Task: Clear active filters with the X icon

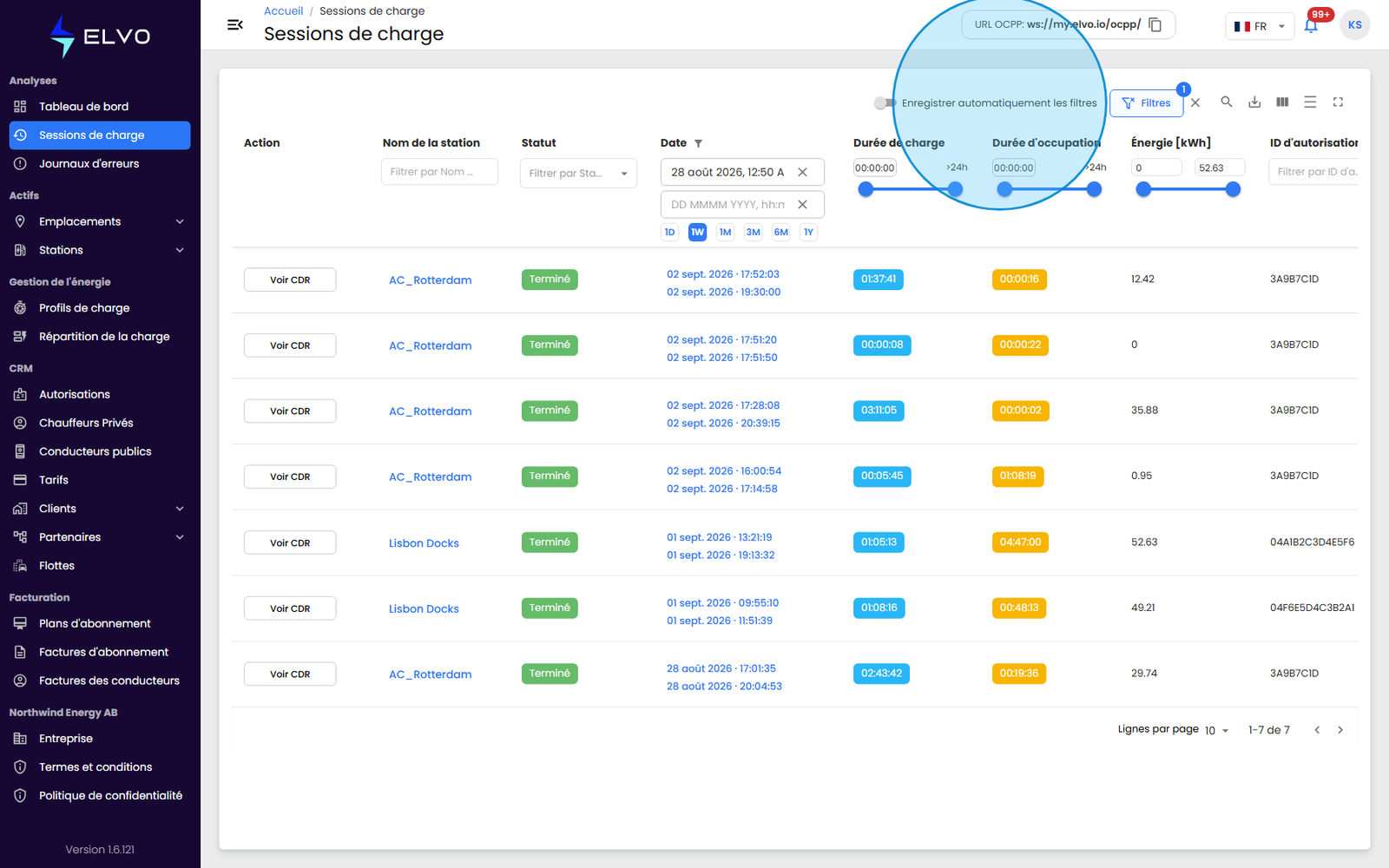Action: tap(1195, 102)
